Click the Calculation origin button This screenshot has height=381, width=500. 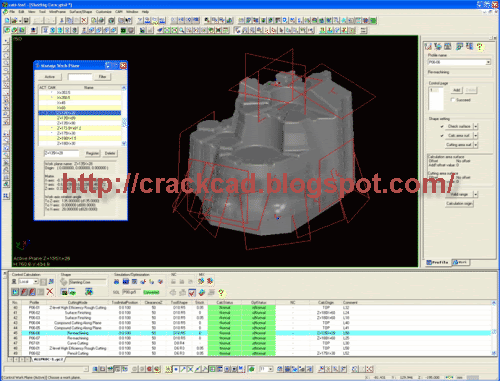pos(459,203)
